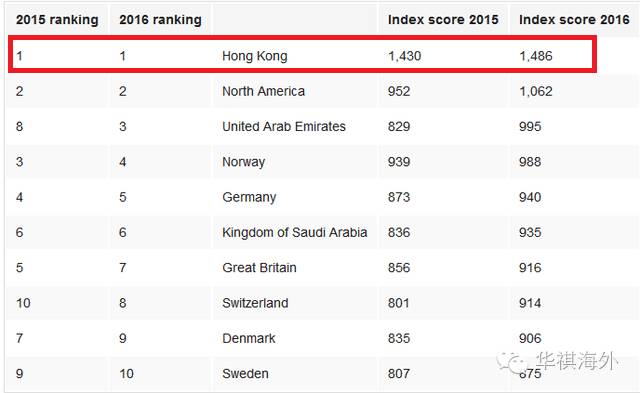Click the 2016 ranking column header

click(160, 20)
